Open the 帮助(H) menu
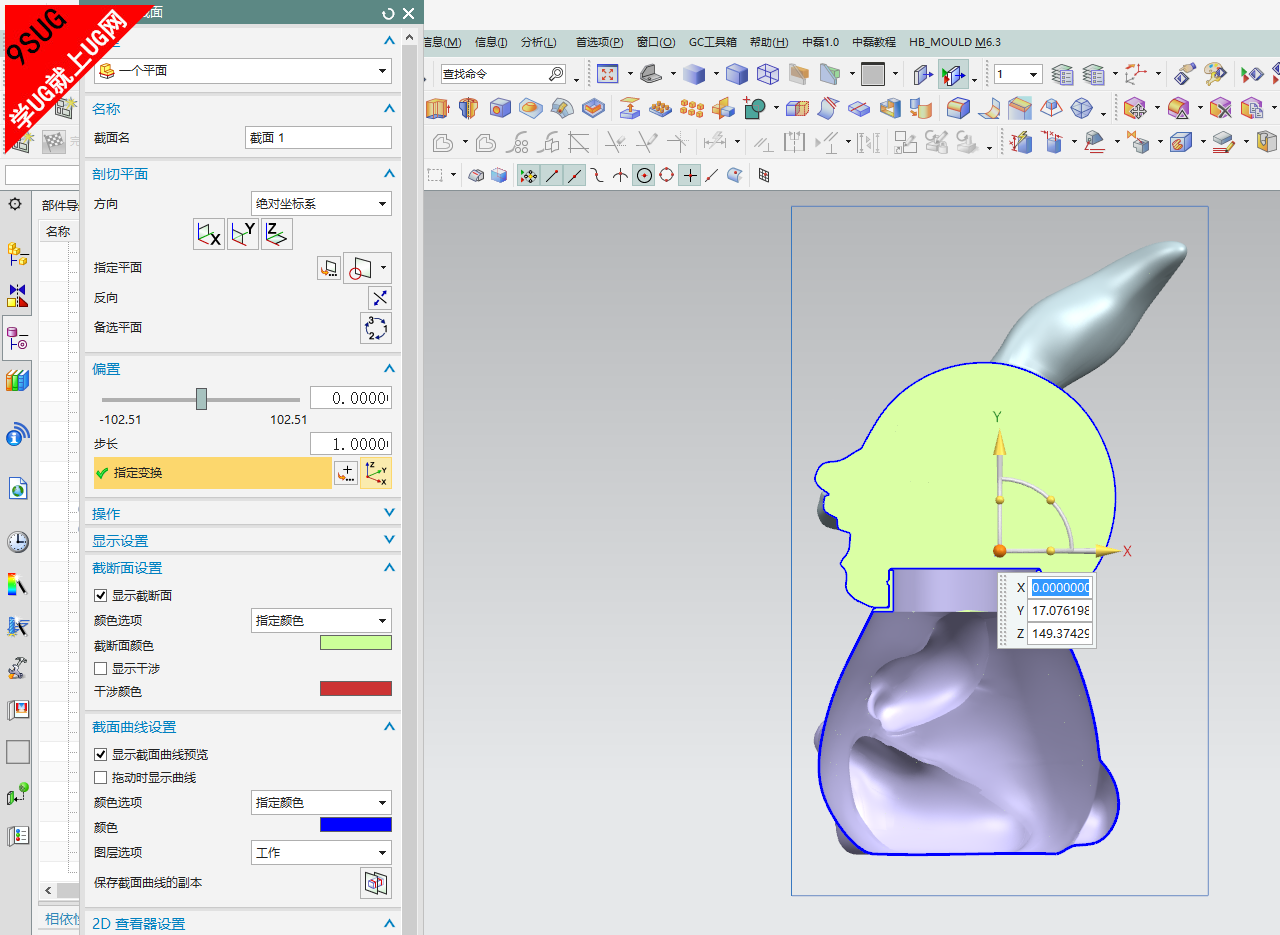The height and width of the screenshot is (935, 1280). (769, 42)
